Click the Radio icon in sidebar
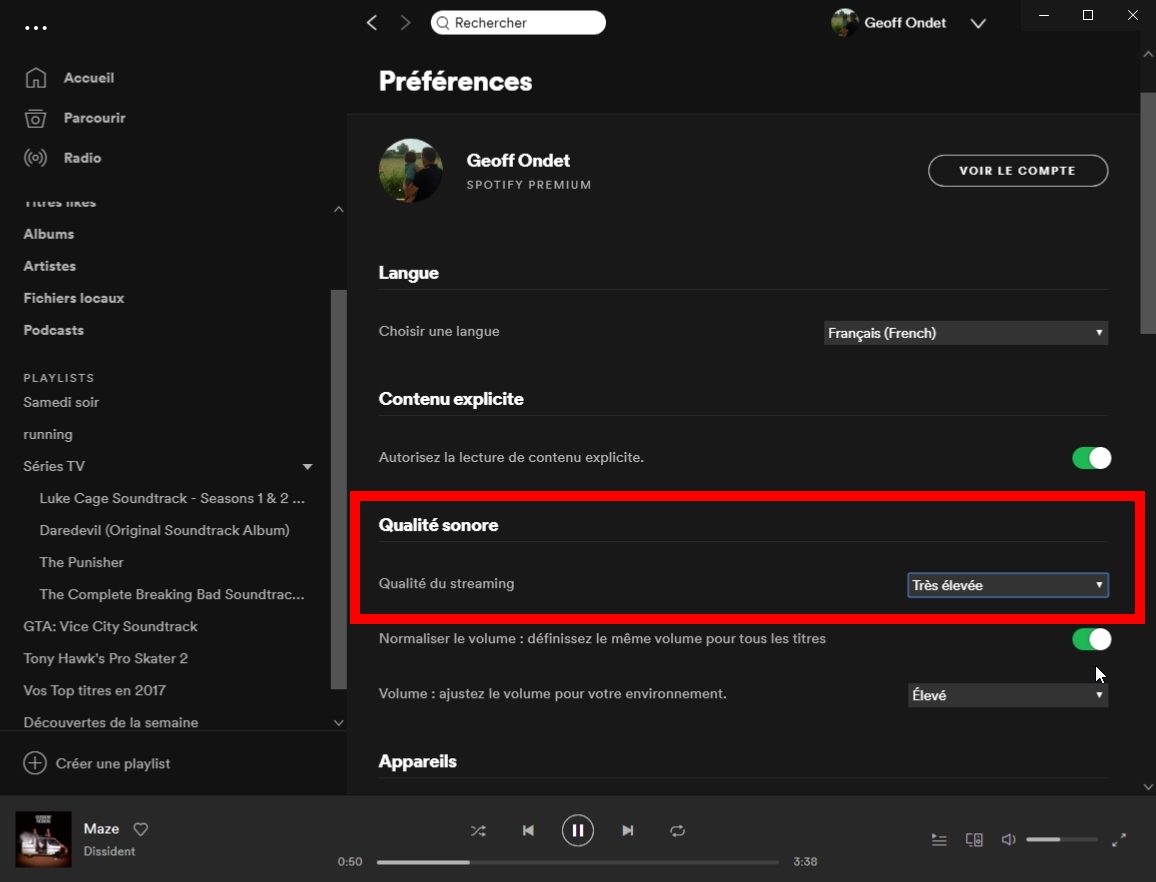Screen dimensions: 1156x882 pyautogui.click(x=35, y=158)
